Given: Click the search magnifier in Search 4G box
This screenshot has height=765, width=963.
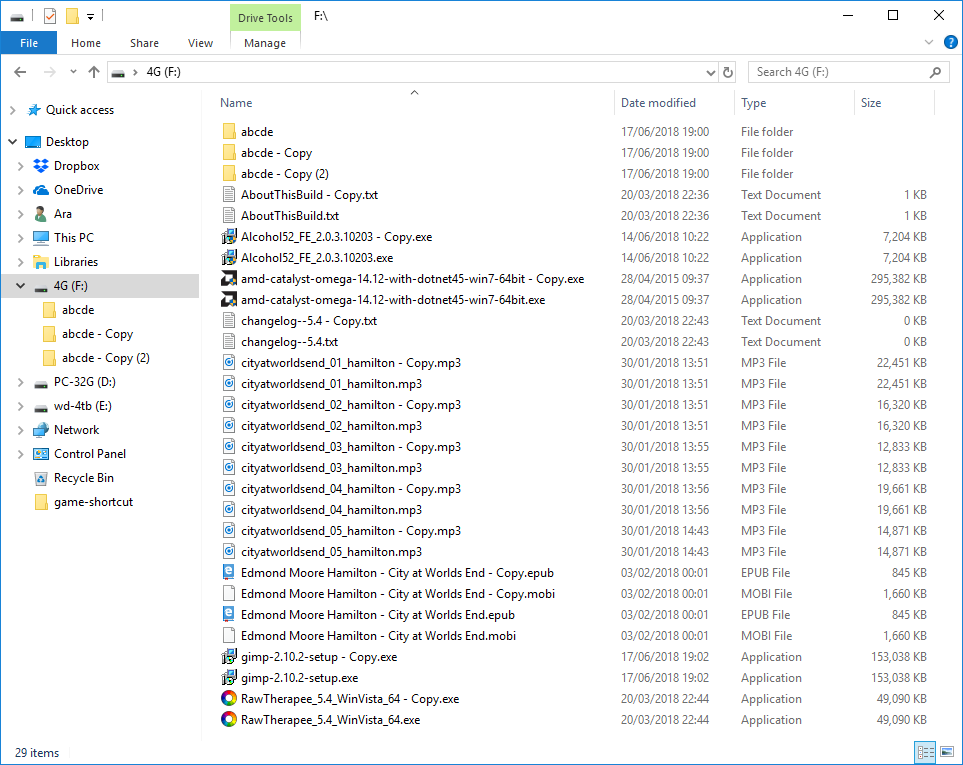Looking at the screenshot, I should point(934,71).
